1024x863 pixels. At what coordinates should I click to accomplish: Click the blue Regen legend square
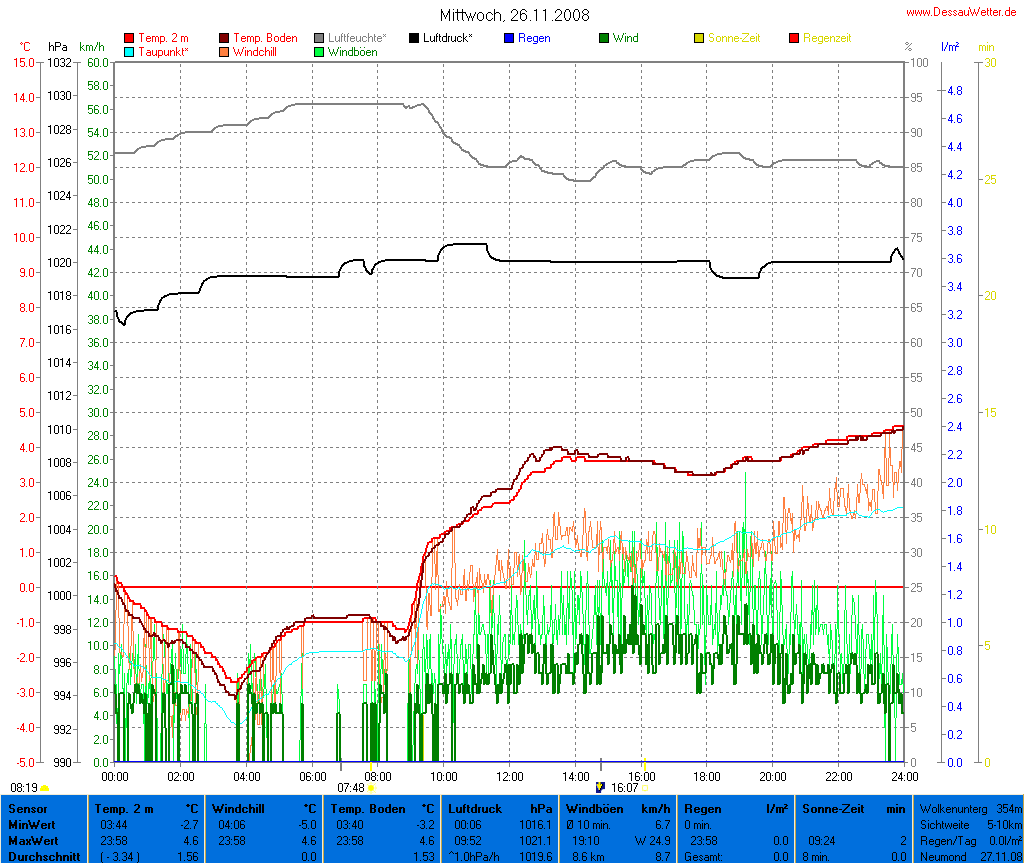(x=509, y=38)
